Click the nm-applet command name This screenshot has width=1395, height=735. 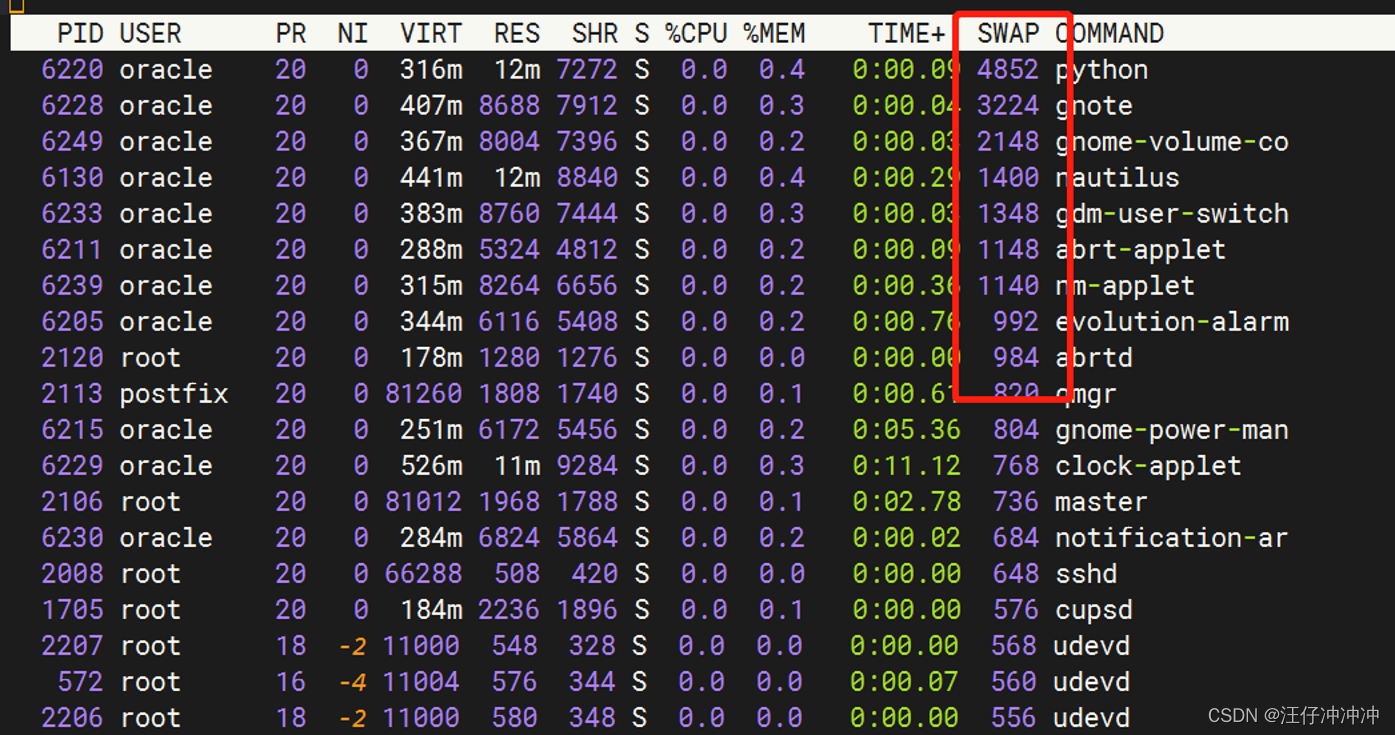[x=1124, y=285]
